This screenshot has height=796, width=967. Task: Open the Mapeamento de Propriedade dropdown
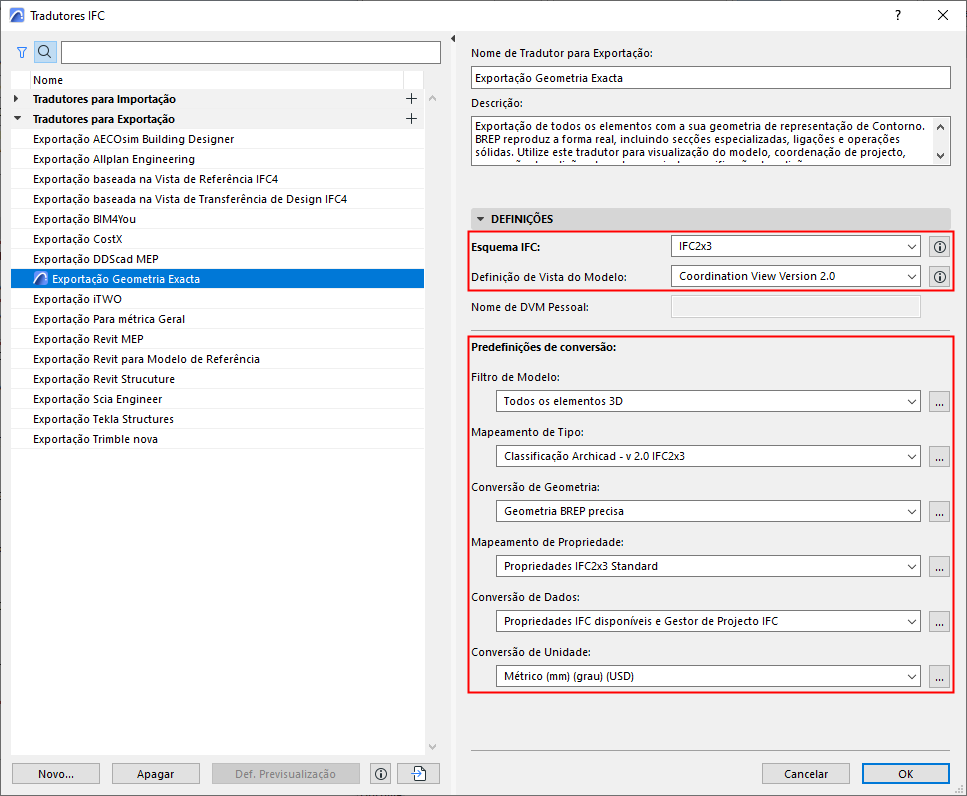coord(708,566)
